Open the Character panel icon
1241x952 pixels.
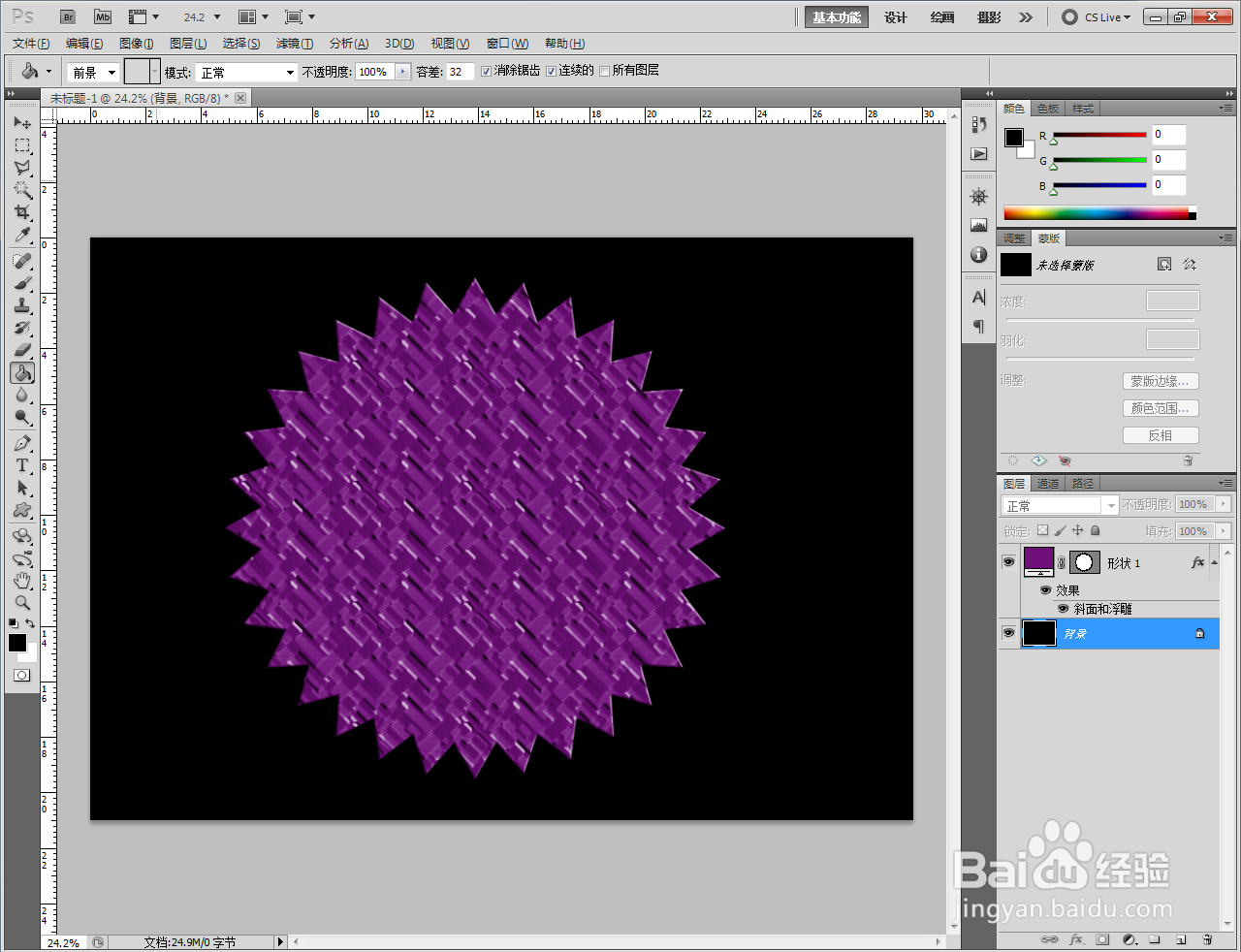coord(979,297)
